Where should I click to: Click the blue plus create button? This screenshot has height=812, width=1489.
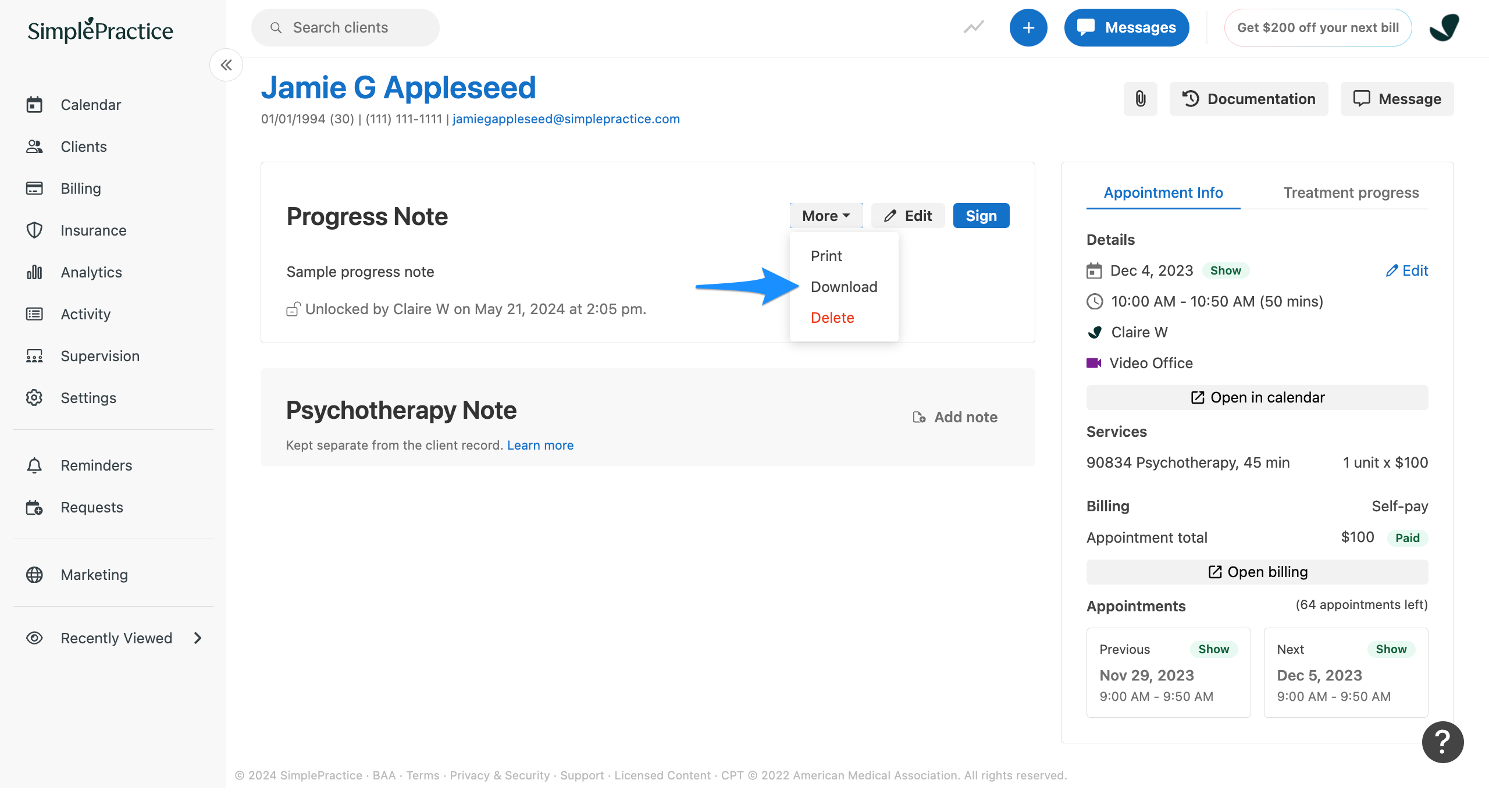tap(1028, 27)
